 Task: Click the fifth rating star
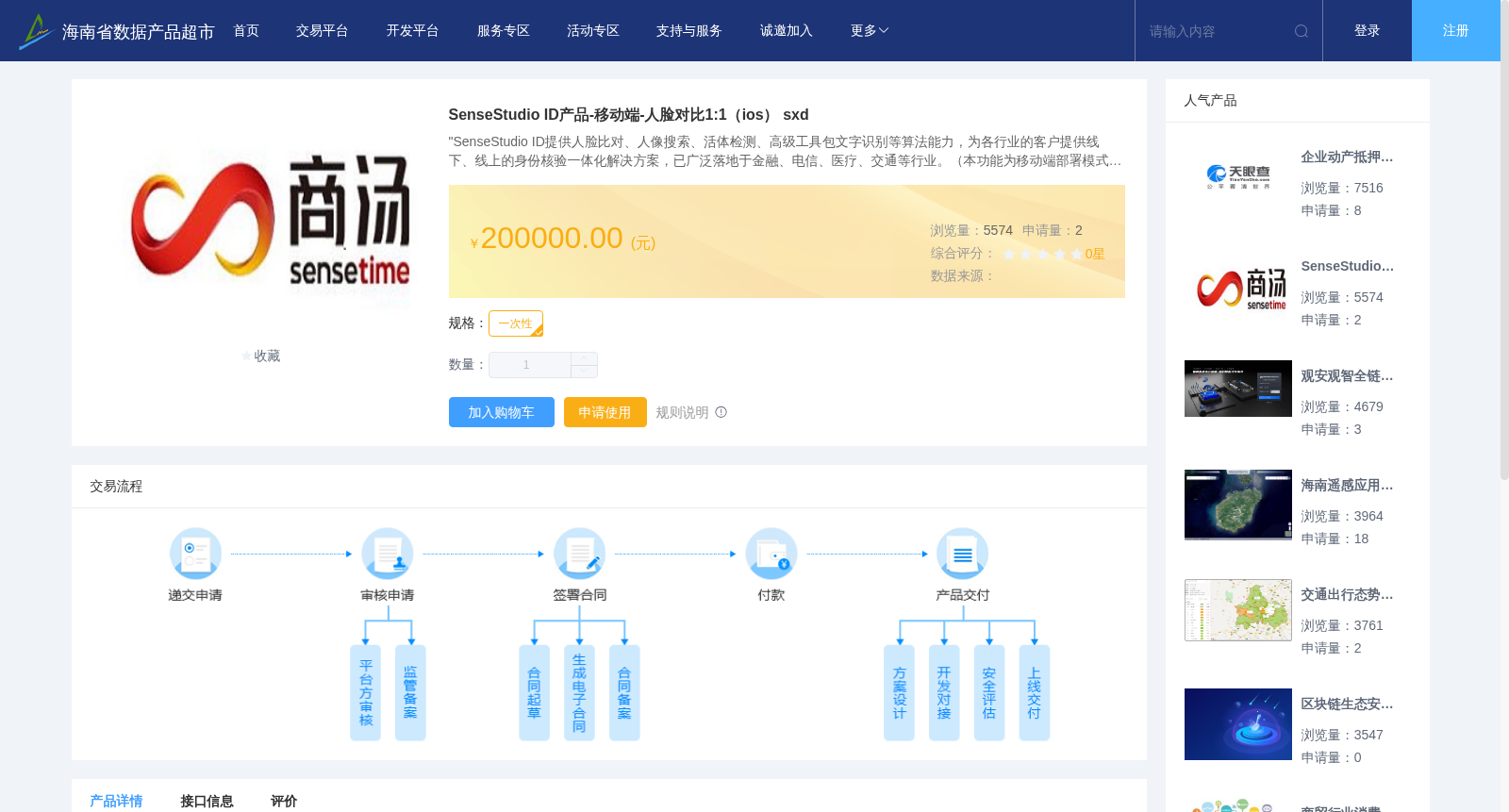point(1077,254)
